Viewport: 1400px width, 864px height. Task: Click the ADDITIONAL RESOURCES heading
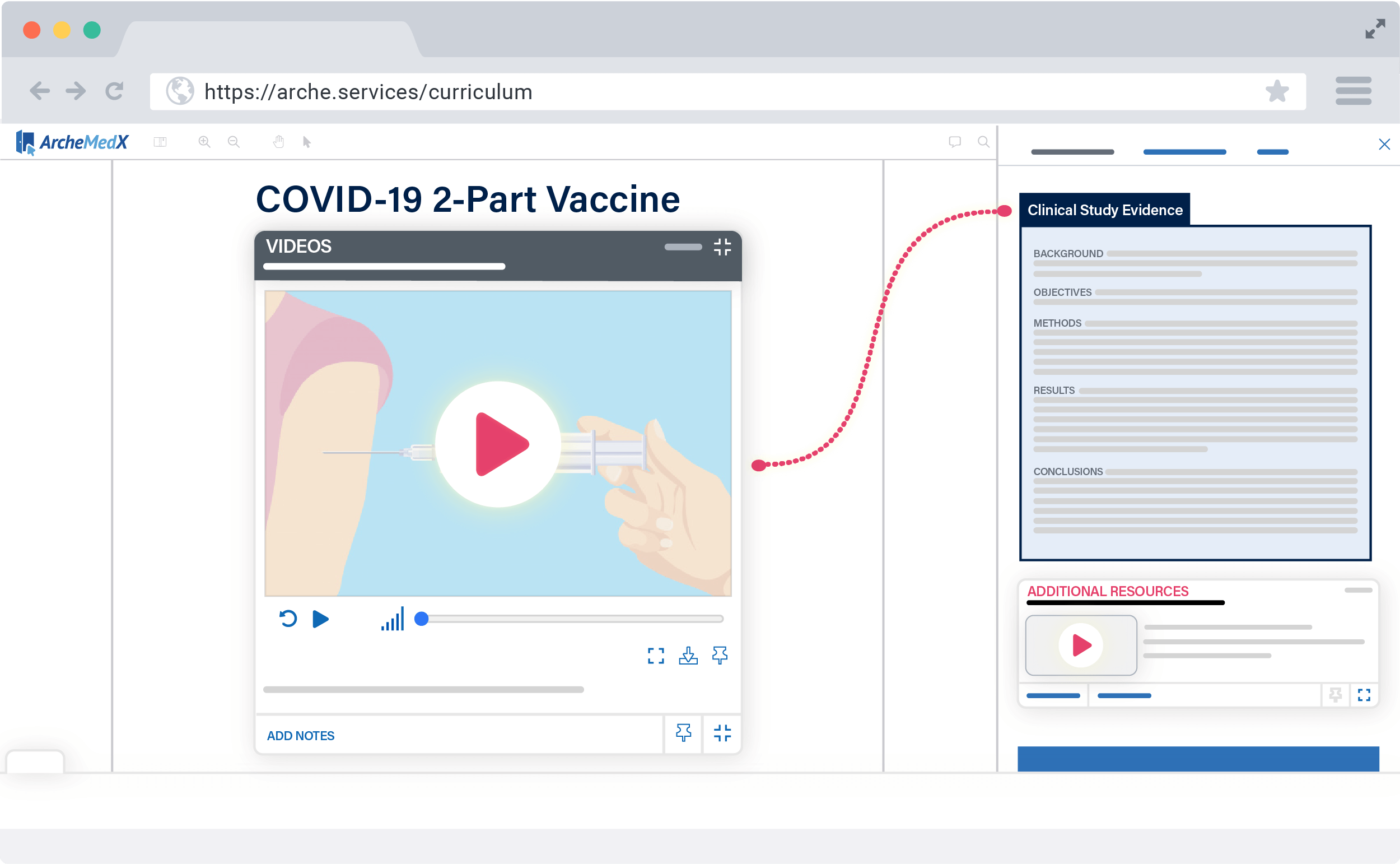tap(1108, 592)
